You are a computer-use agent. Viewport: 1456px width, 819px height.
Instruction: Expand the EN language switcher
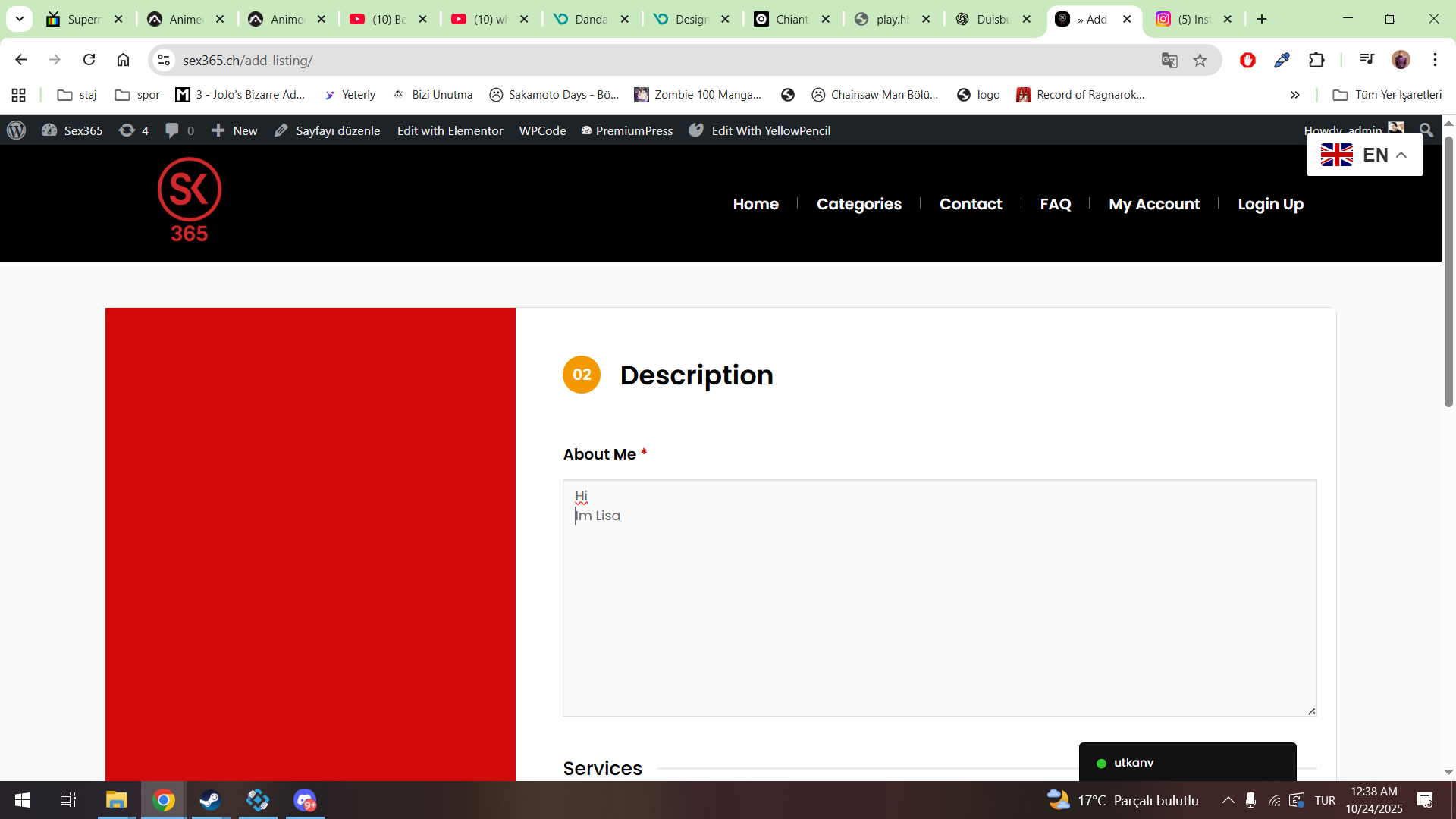pyautogui.click(x=1364, y=155)
